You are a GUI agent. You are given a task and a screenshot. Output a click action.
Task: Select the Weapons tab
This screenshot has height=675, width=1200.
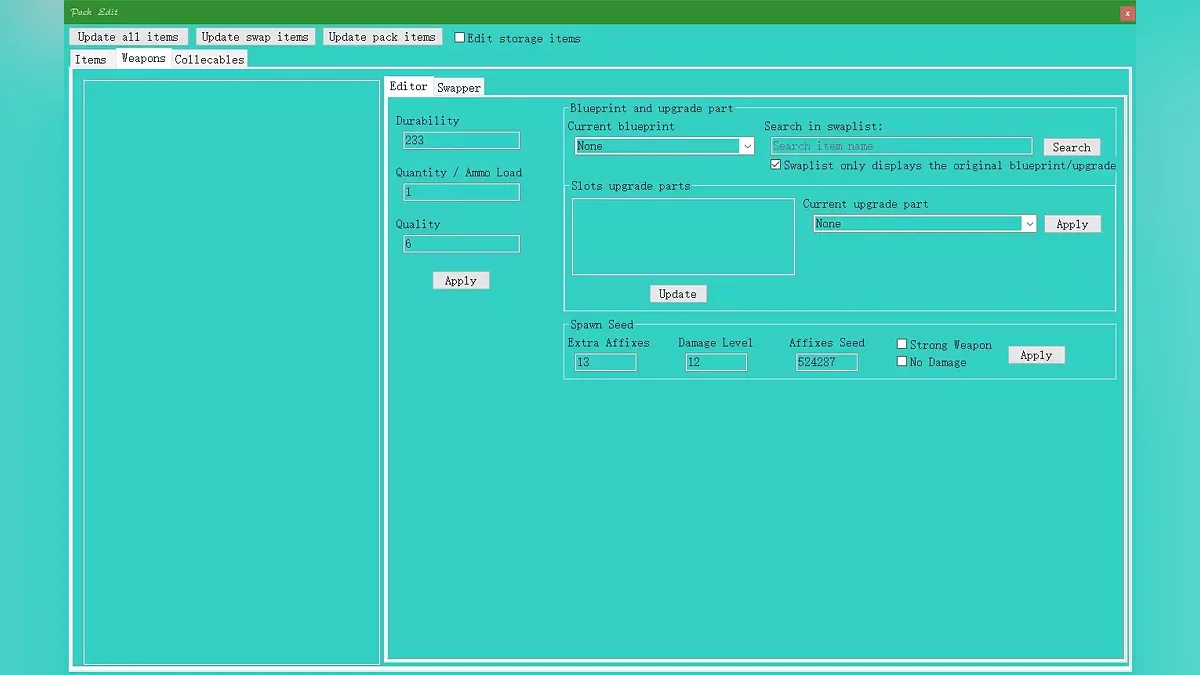143,58
